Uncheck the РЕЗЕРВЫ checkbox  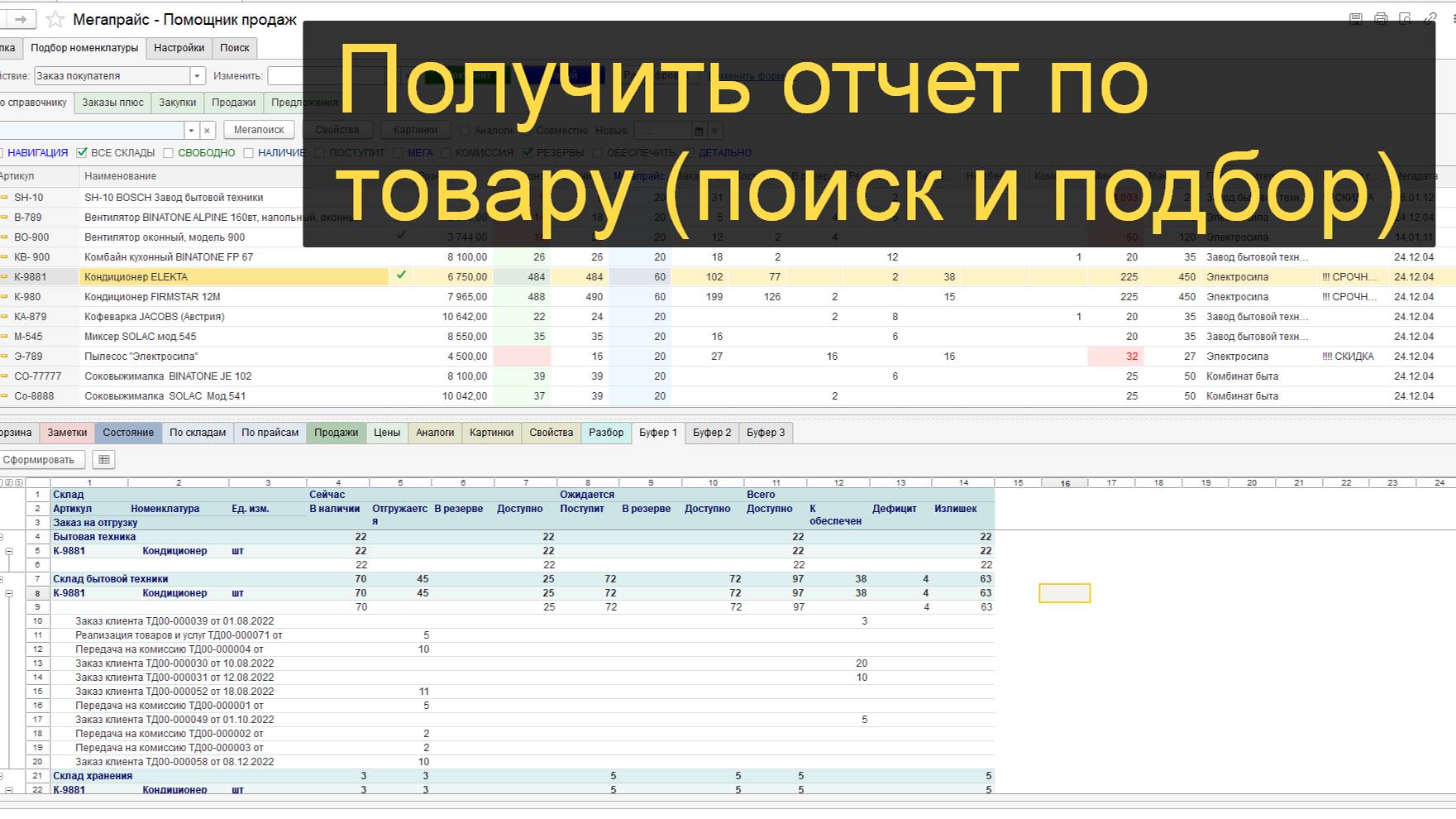[527, 152]
